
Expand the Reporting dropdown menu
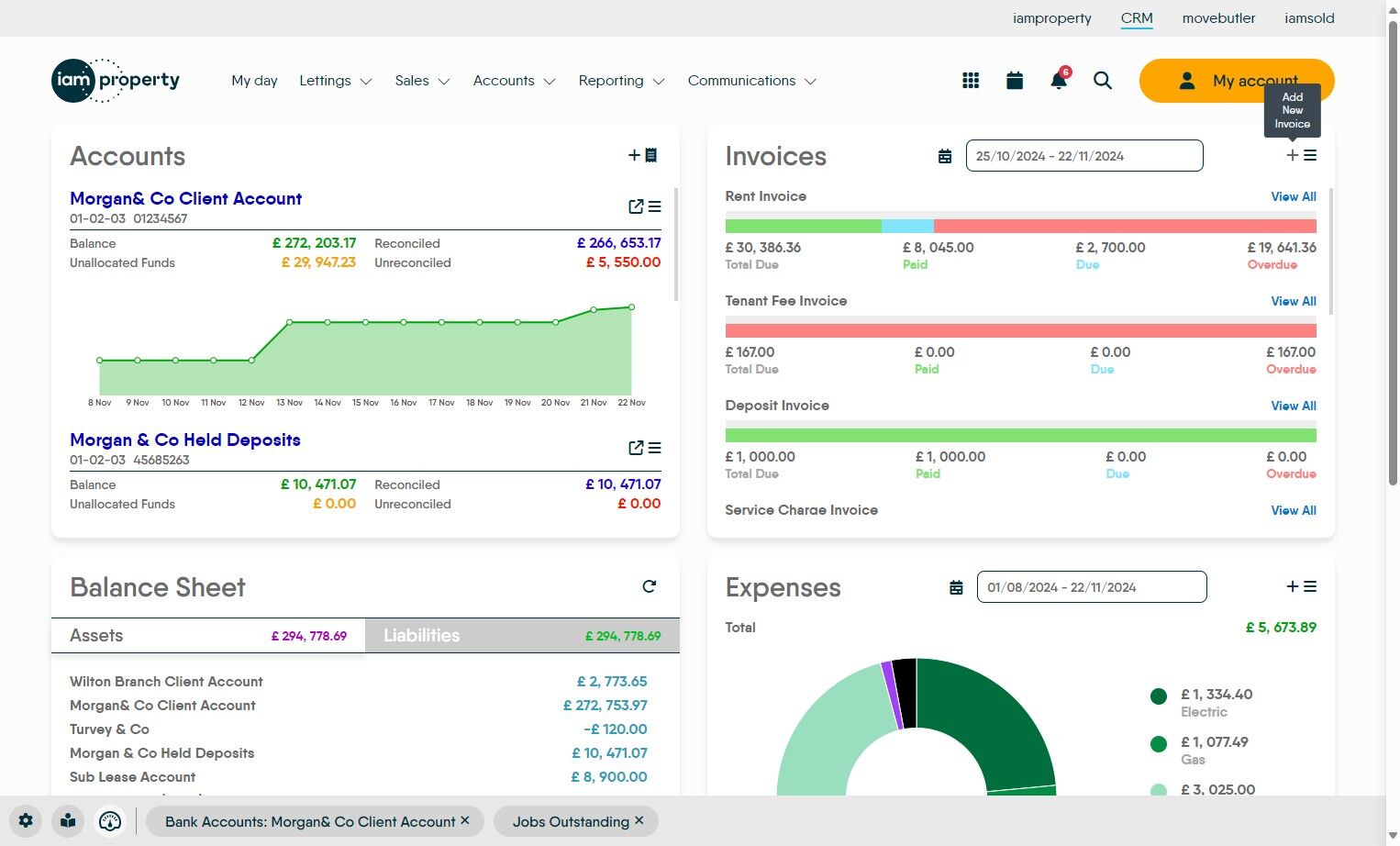(x=621, y=81)
